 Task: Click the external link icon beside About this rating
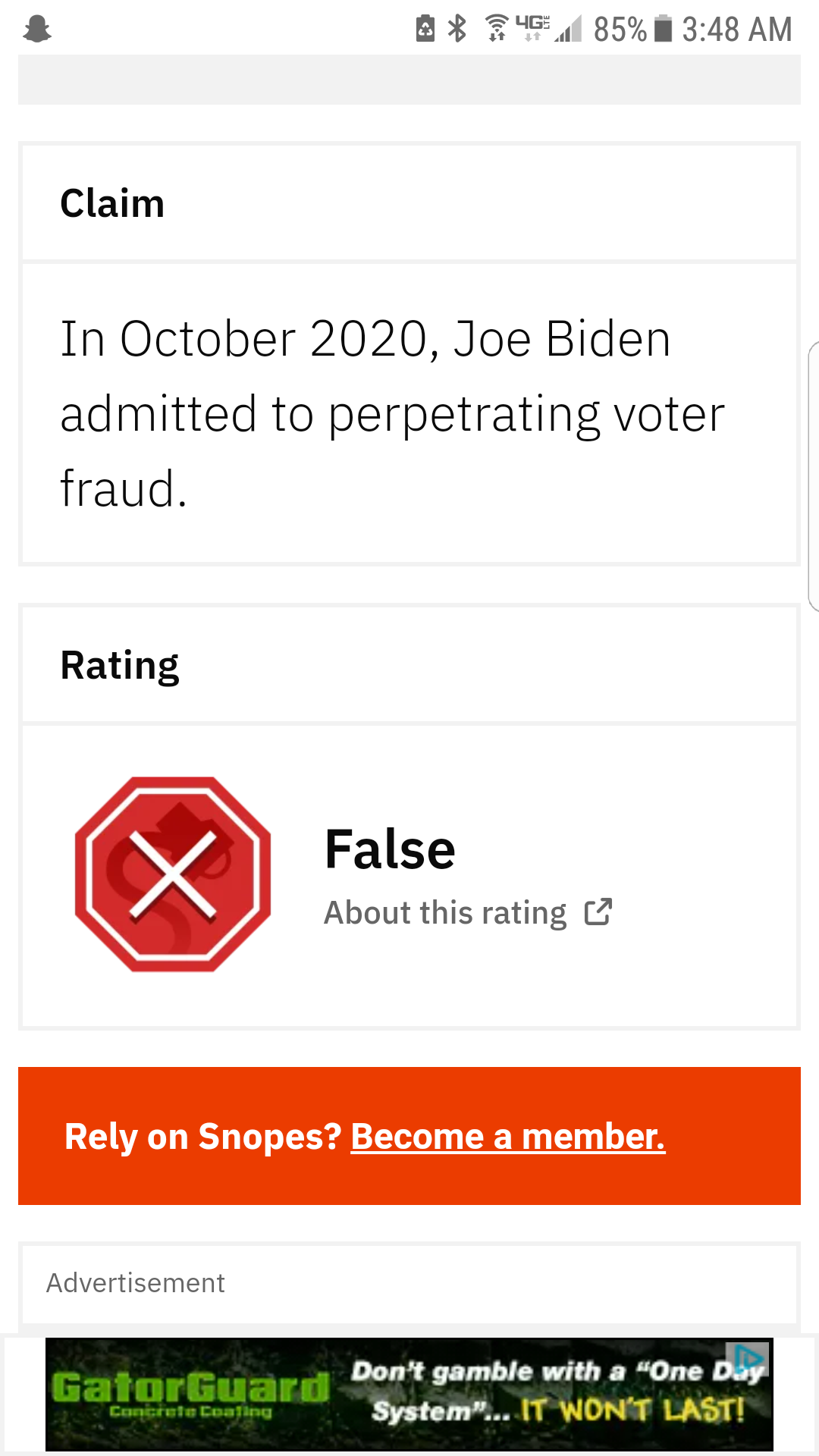(x=598, y=912)
